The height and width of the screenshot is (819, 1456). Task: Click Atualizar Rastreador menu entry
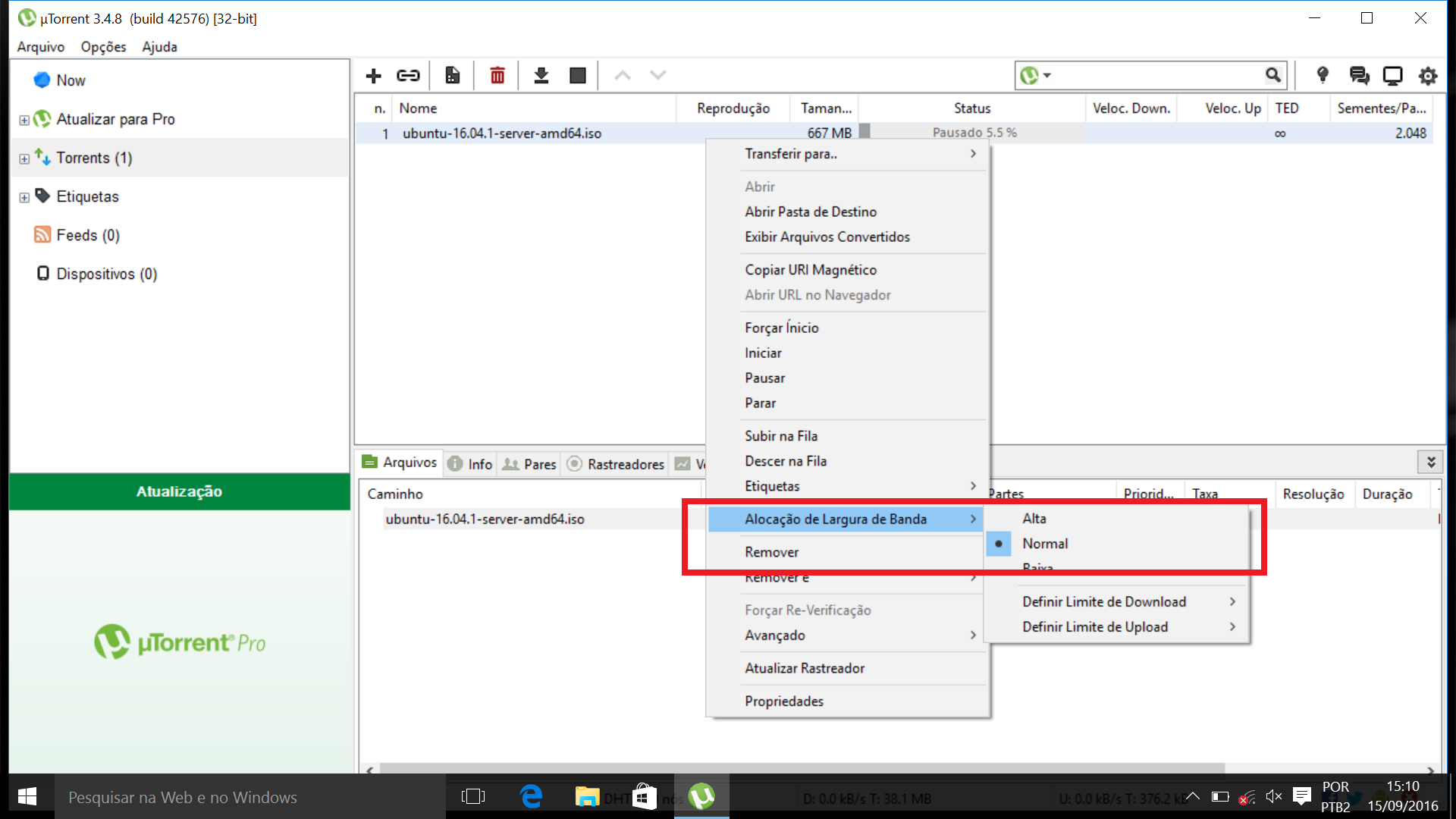pyautogui.click(x=847, y=668)
